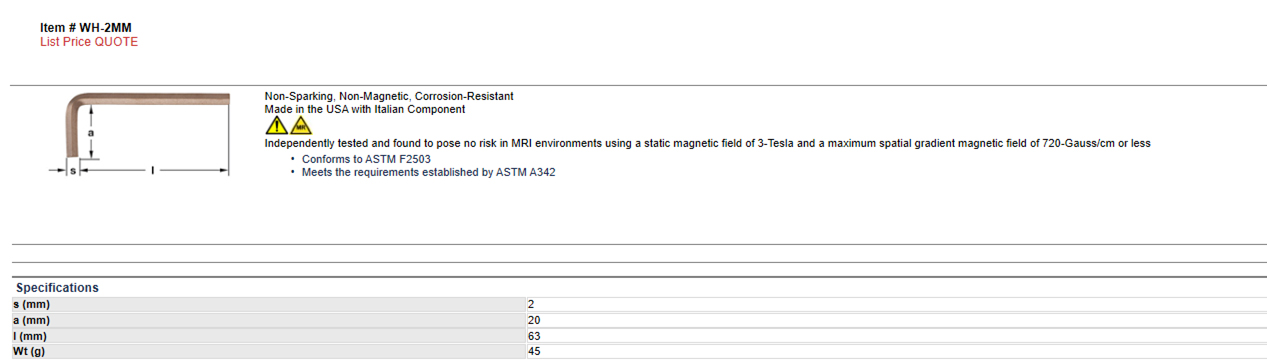Click the 'l' length dimension label in diagram
Image resolution: width=1267 pixels, height=363 pixels.
coord(152,171)
